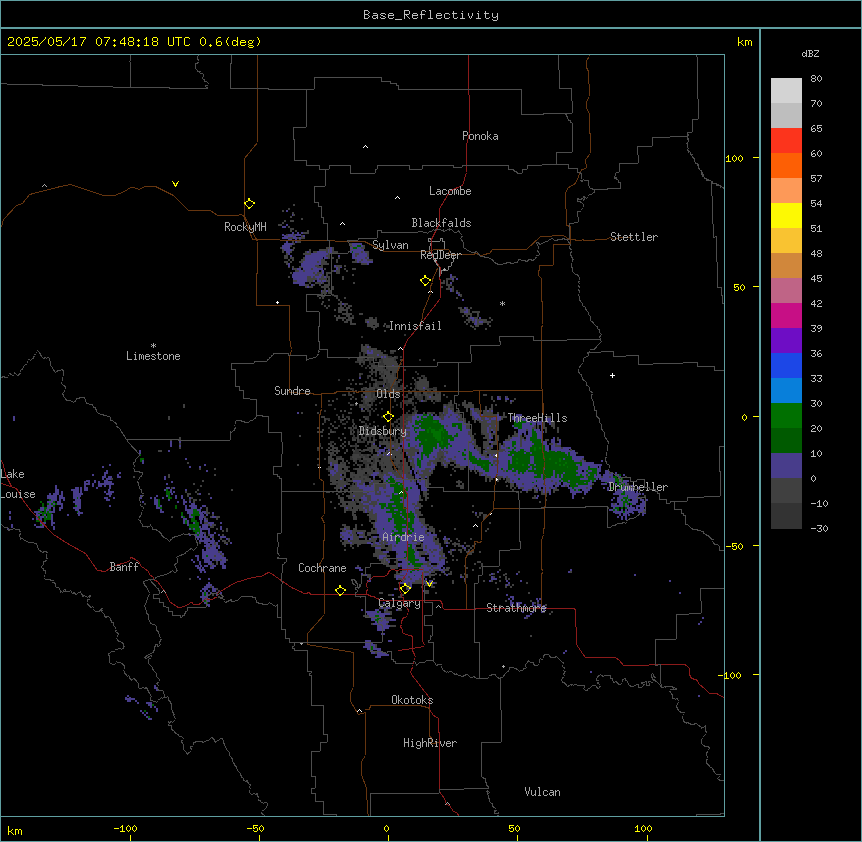Click the Strathmore label
The height and width of the screenshot is (842, 862).
pyautogui.click(x=516, y=608)
